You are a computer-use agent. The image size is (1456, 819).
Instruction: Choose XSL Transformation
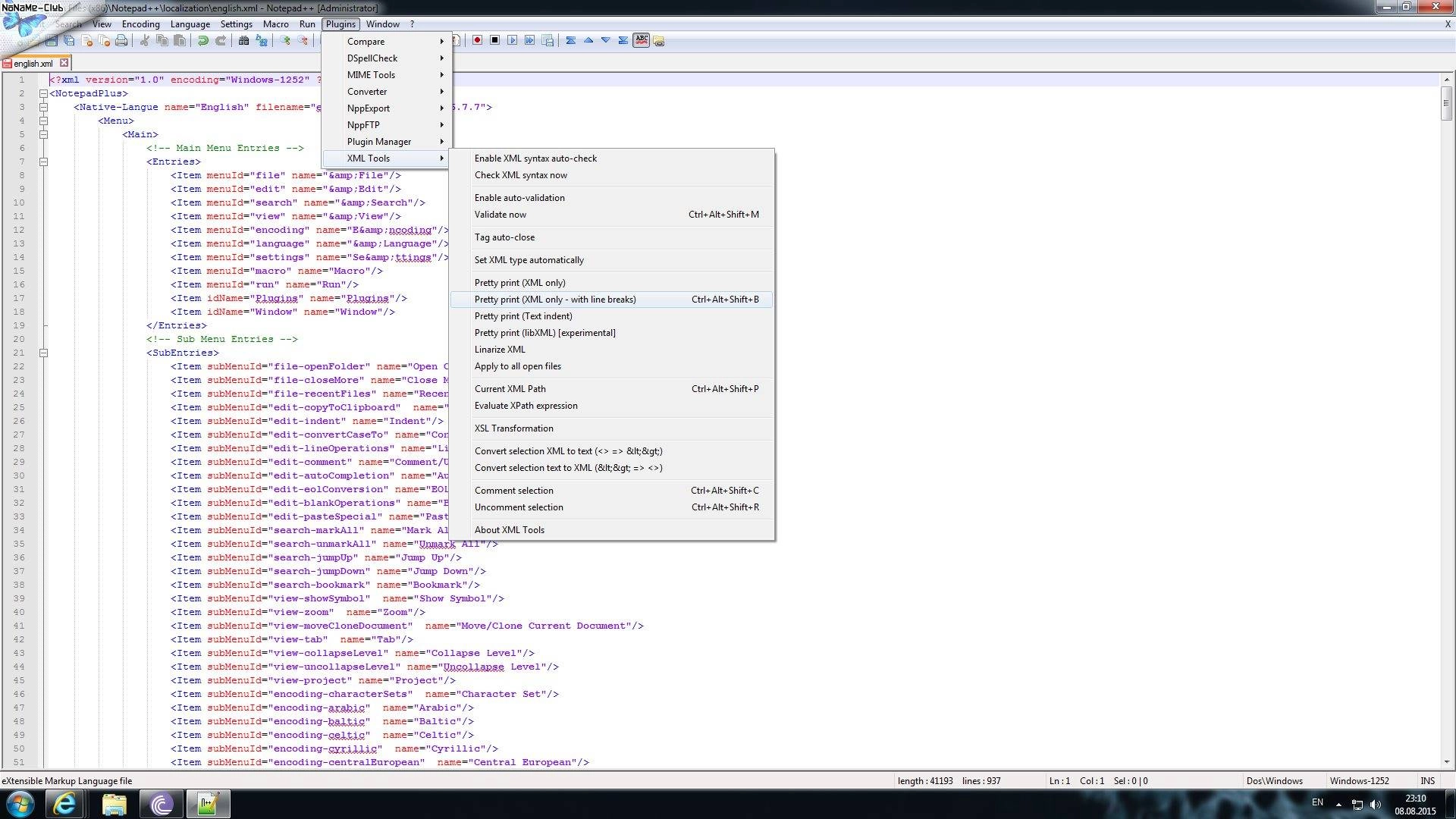coord(611,428)
